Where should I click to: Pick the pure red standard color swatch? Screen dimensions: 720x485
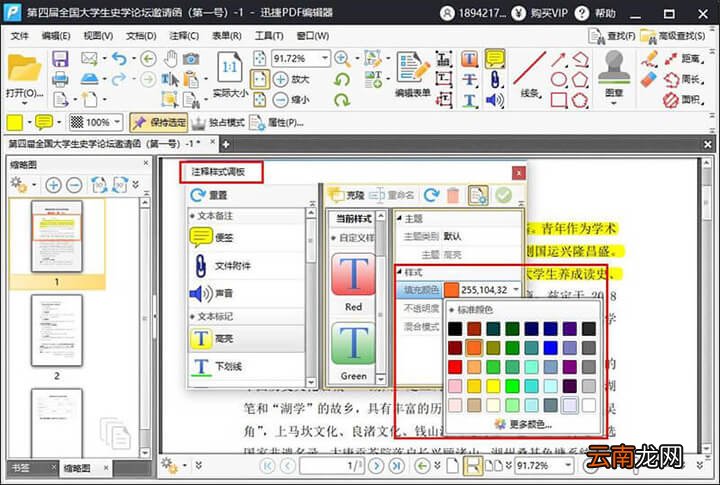[455, 367]
